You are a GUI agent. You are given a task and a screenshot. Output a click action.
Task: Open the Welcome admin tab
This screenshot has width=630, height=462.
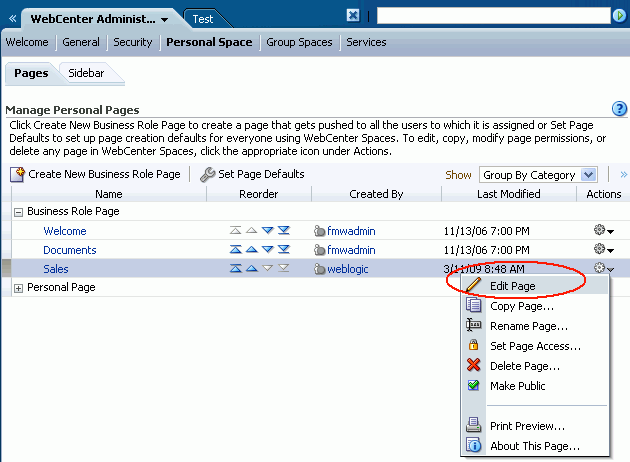[x=27, y=42]
